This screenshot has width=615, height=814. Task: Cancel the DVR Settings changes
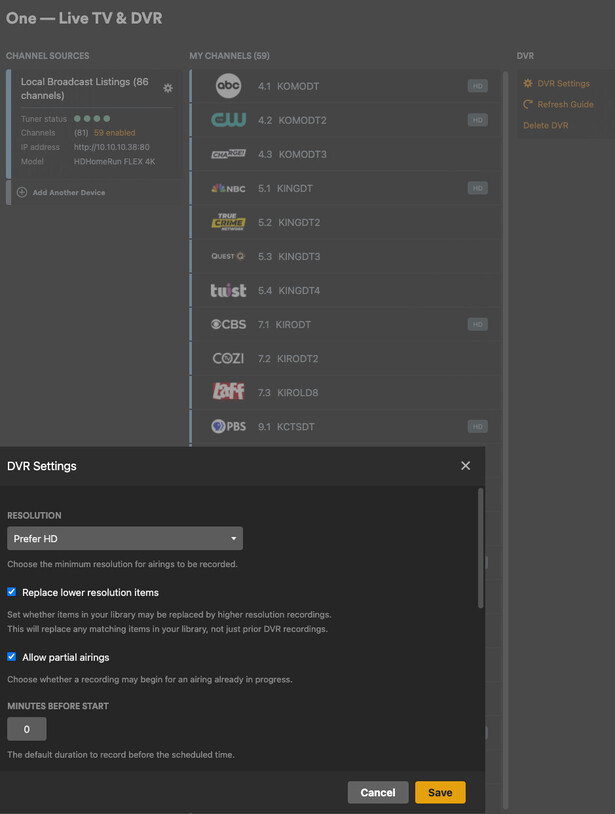click(x=378, y=792)
